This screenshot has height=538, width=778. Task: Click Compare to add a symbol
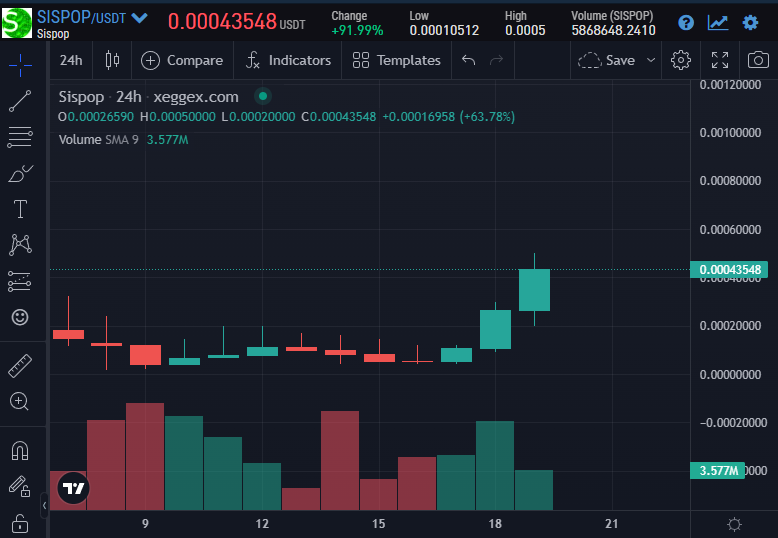[182, 61]
